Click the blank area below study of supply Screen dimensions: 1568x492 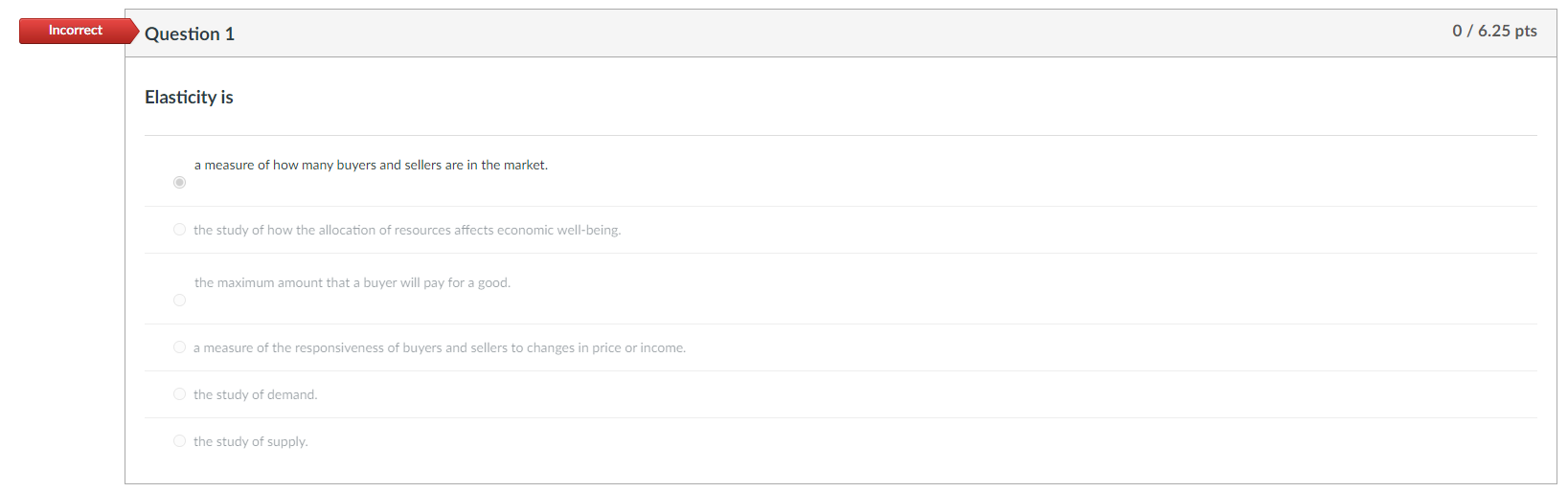[840, 472]
